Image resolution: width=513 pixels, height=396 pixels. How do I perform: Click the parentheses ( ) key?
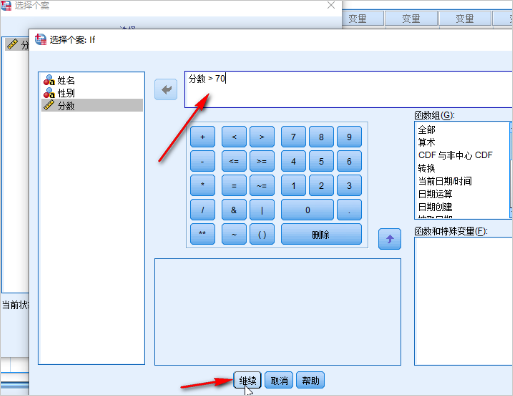pyautogui.click(x=262, y=234)
